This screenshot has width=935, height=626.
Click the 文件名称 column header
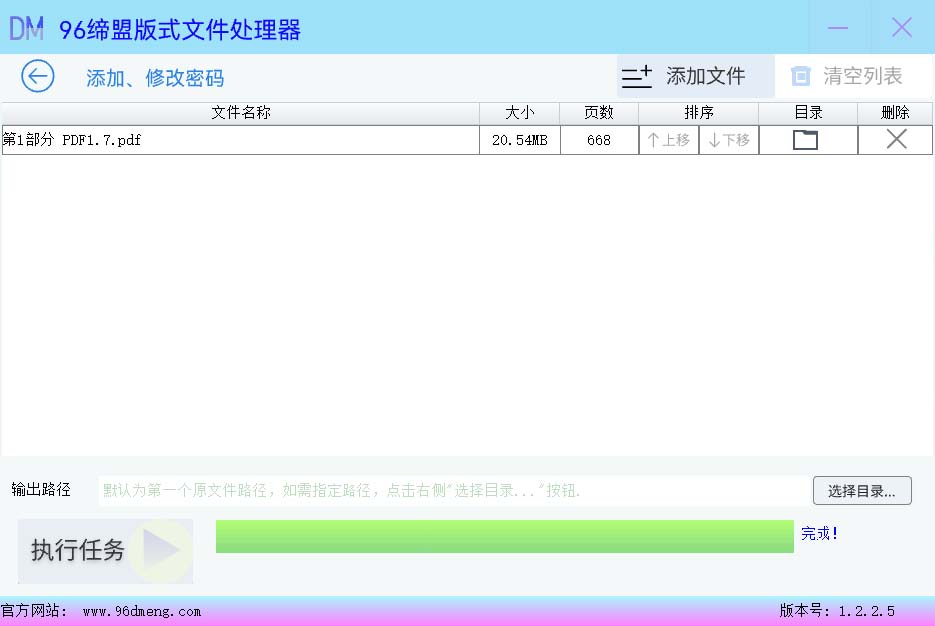241,113
